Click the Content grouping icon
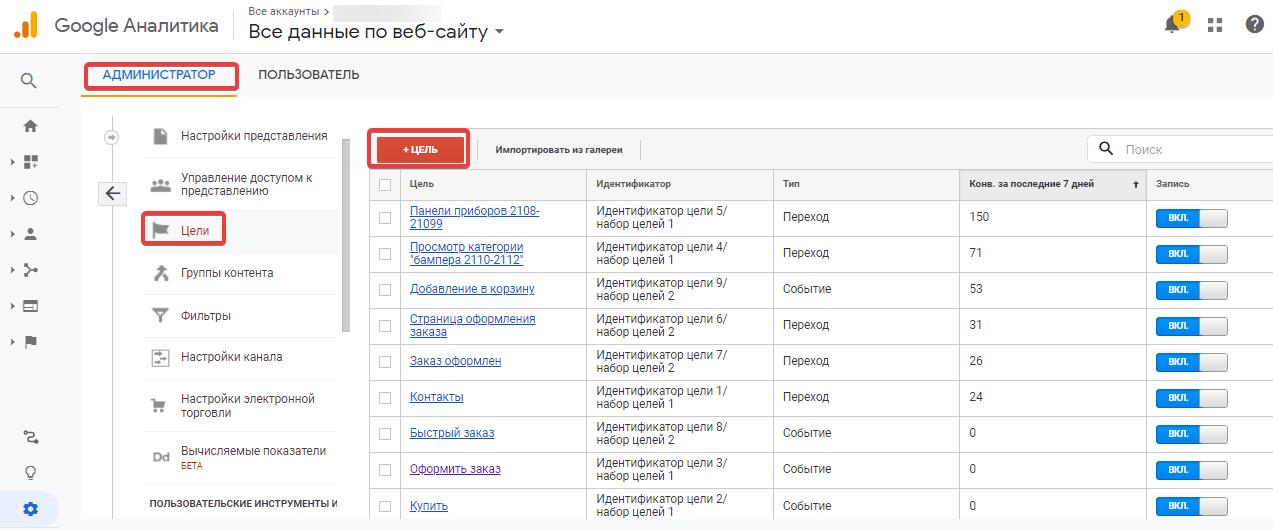Viewport: 1273px width, 529px height. point(160,273)
